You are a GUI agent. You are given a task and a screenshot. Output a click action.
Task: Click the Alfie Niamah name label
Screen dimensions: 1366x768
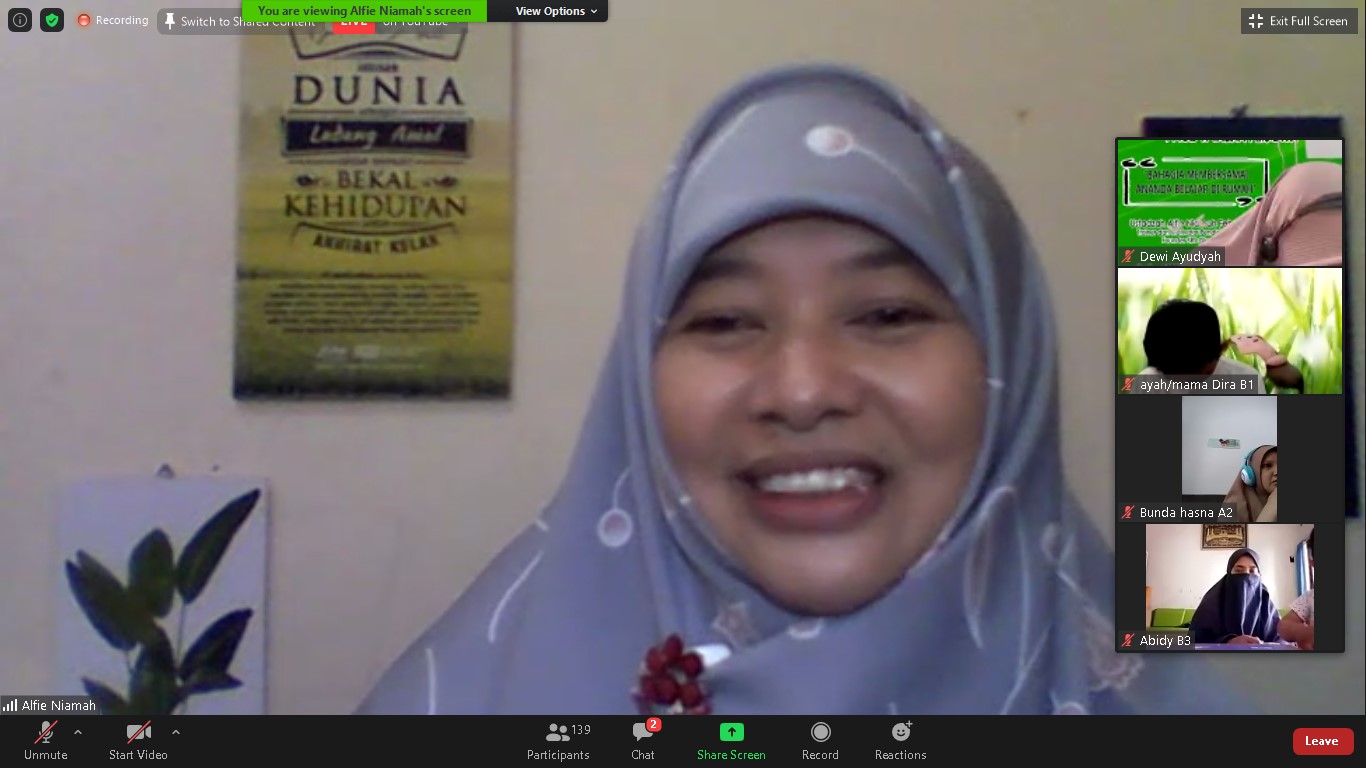click(x=59, y=705)
